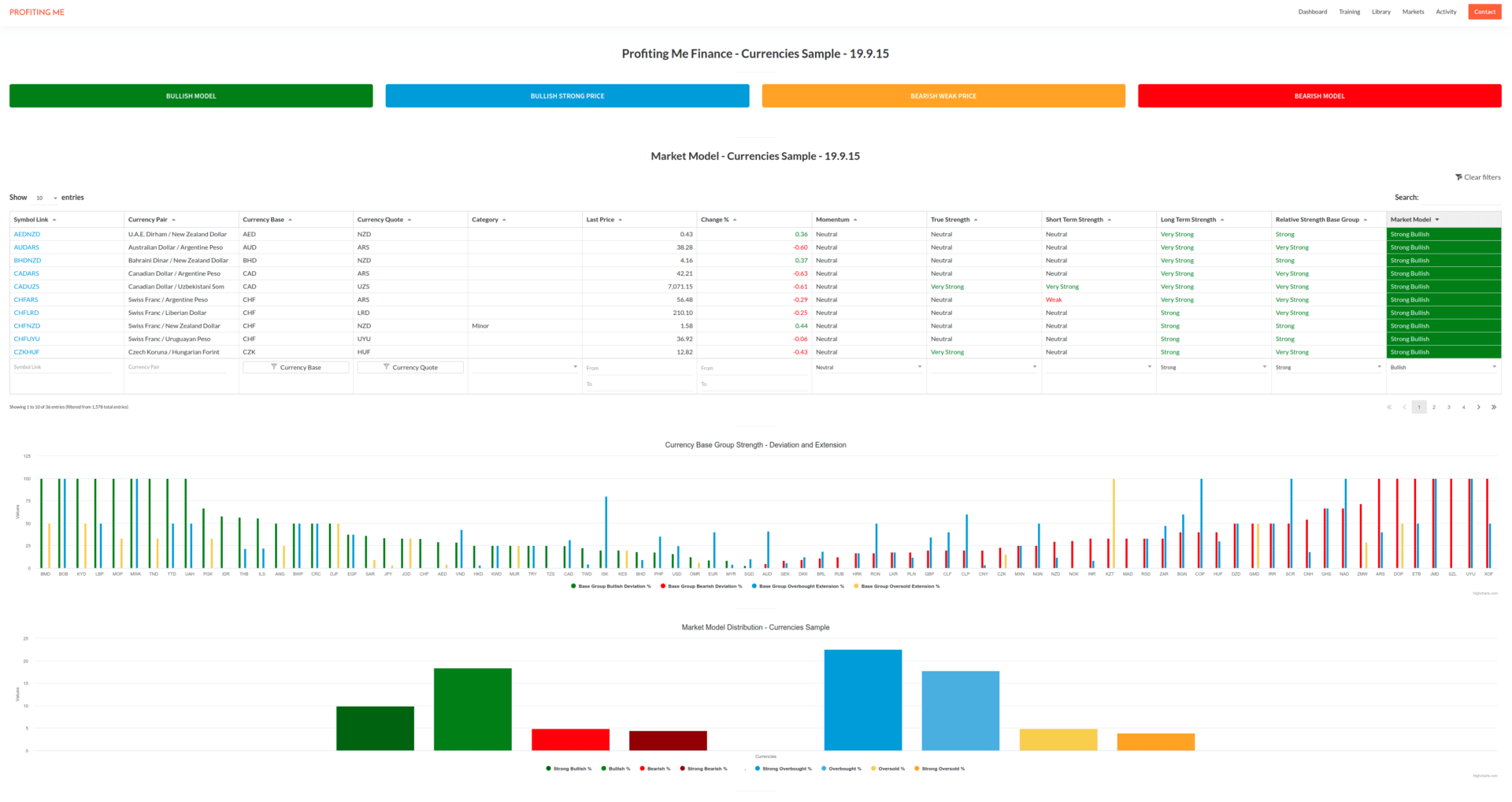Sort by Last Price column arrow

point(621,220)
